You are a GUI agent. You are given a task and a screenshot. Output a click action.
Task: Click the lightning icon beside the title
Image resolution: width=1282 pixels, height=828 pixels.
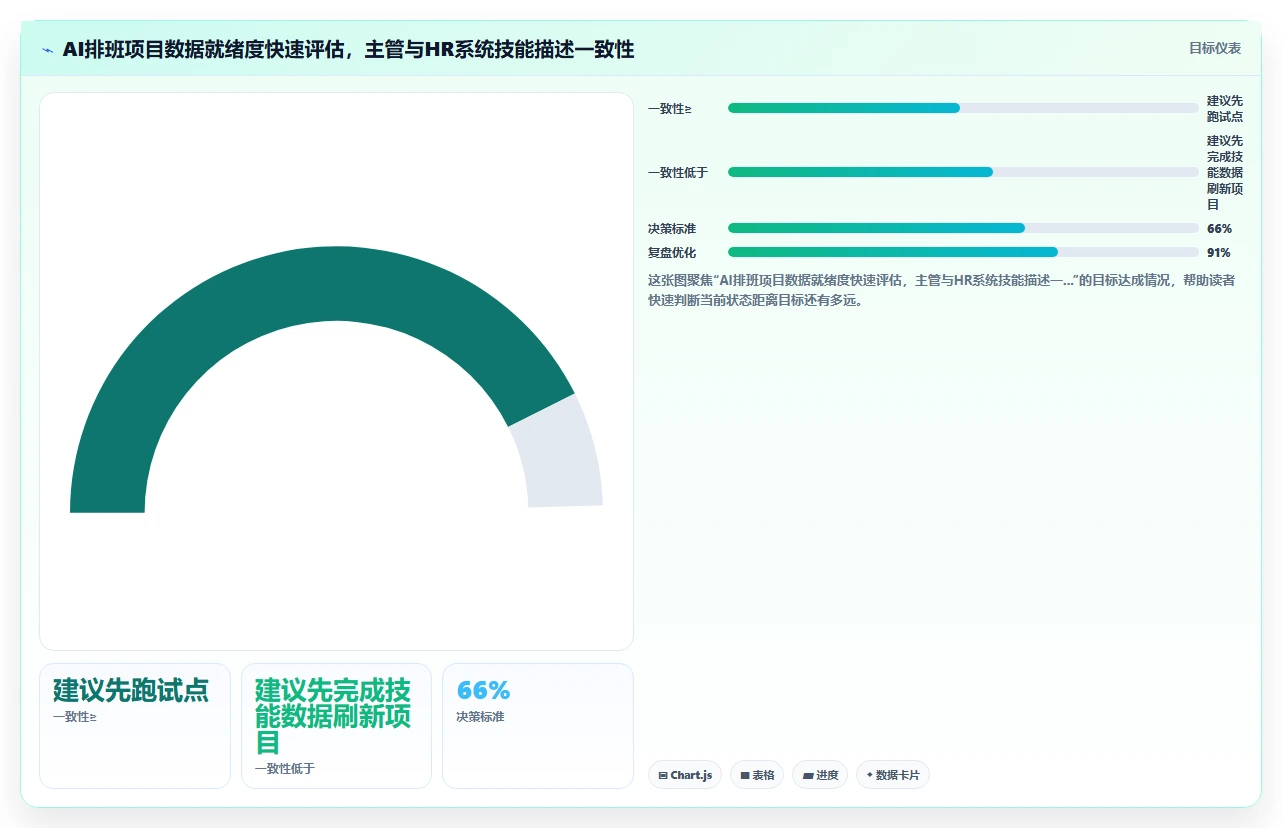pyautogui.click(x=47, y=50)
